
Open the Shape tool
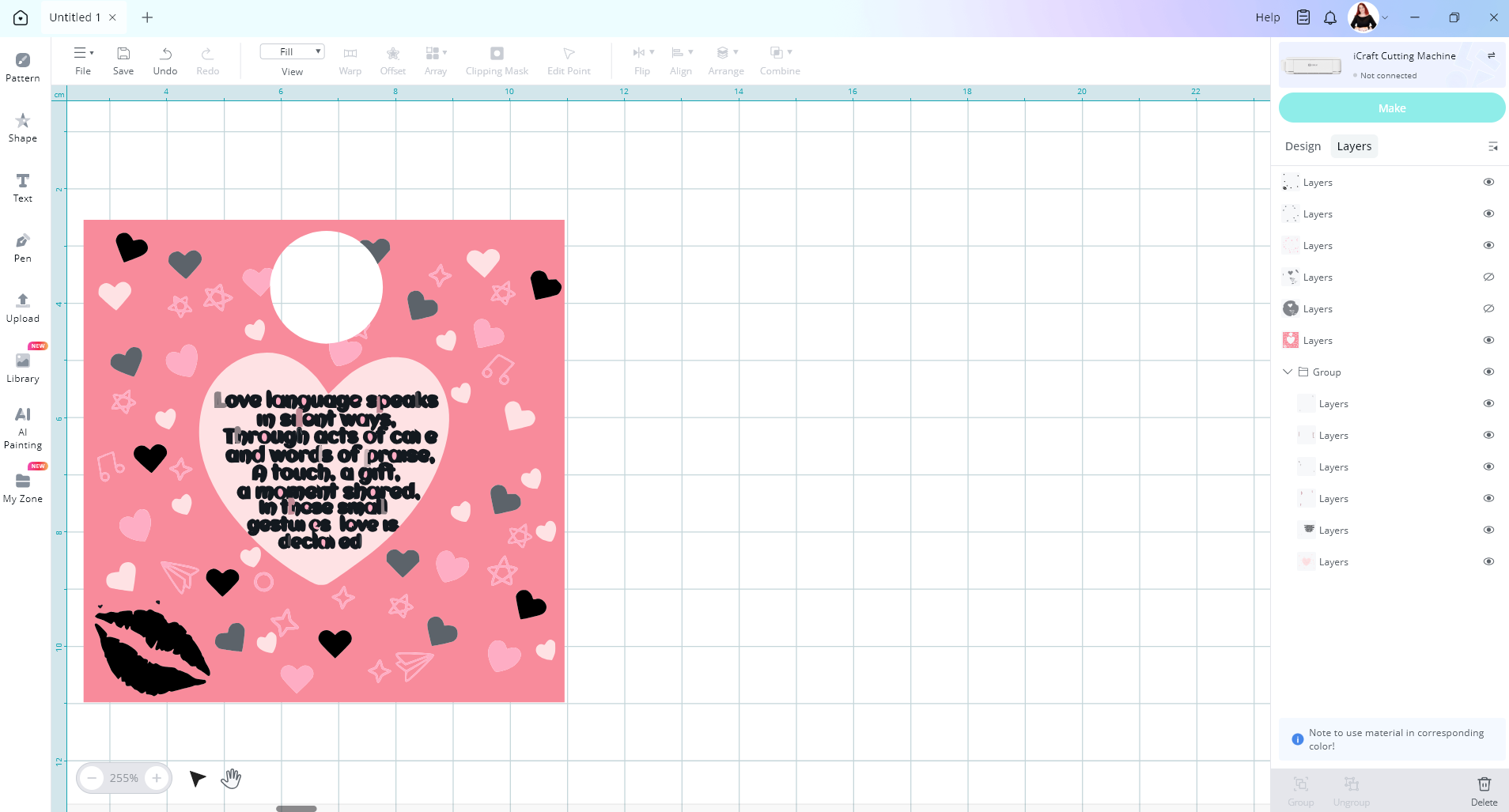point(23,127)
